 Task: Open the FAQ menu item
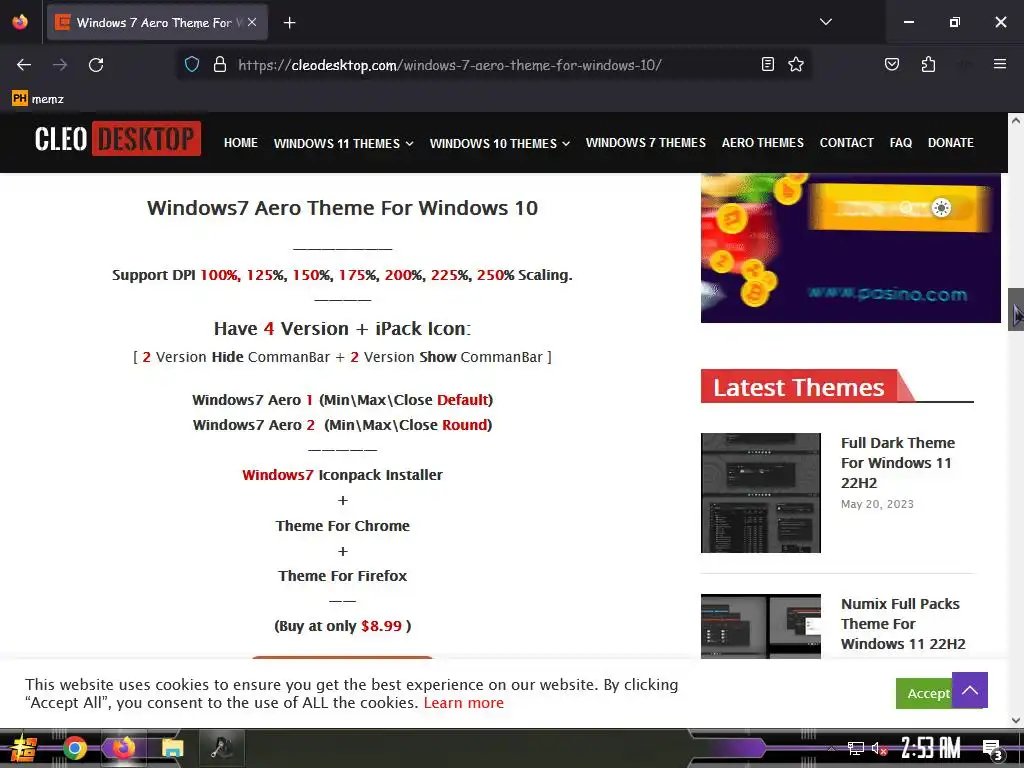pos(900,142)
